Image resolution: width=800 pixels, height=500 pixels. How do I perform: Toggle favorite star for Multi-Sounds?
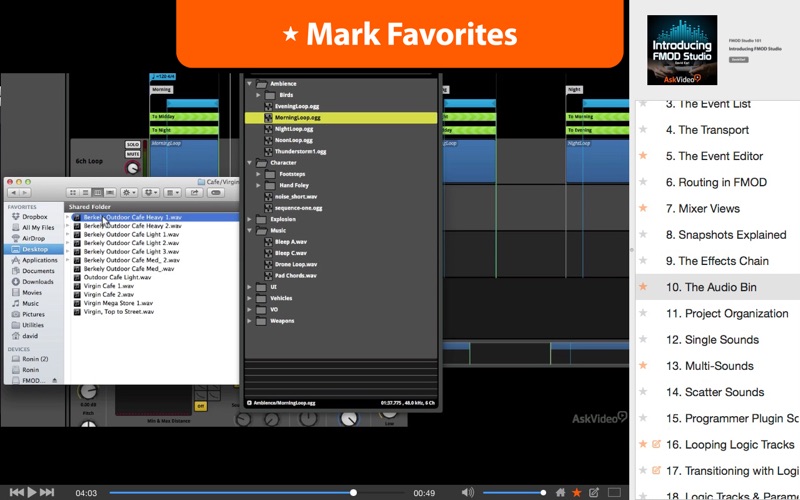(643, 366)
